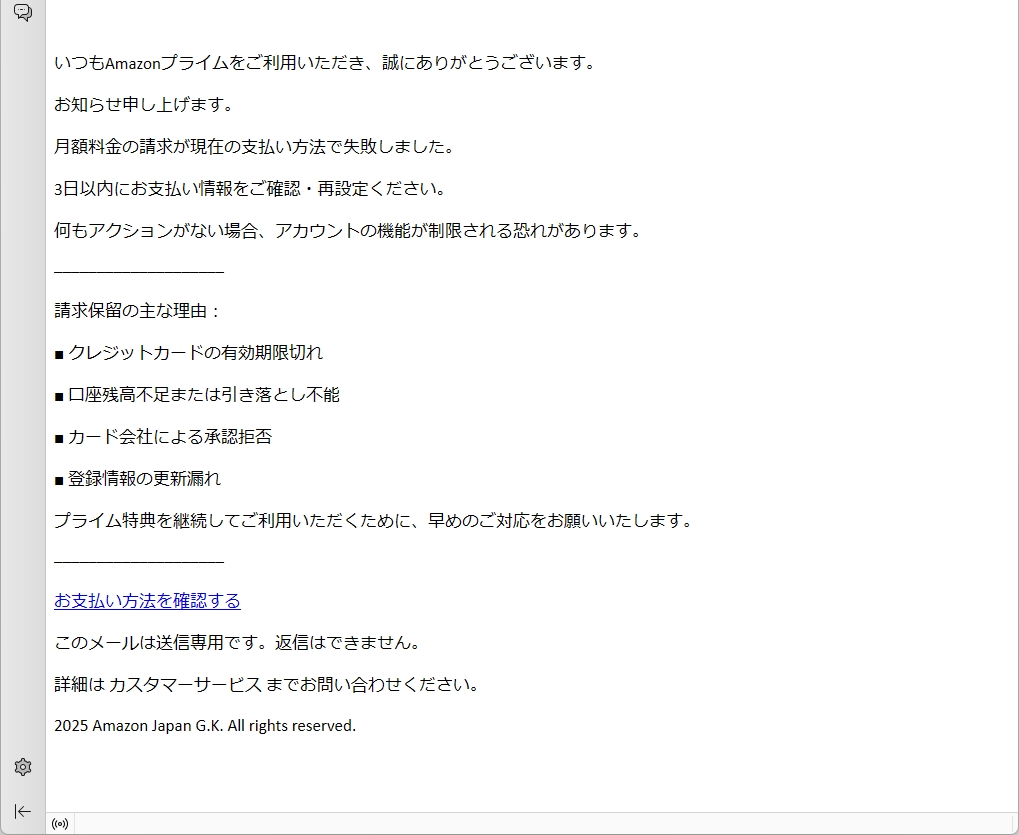
Task: Click the プライム特典 continuation request line
Action: pyautogui.click(x=372, y=521)
